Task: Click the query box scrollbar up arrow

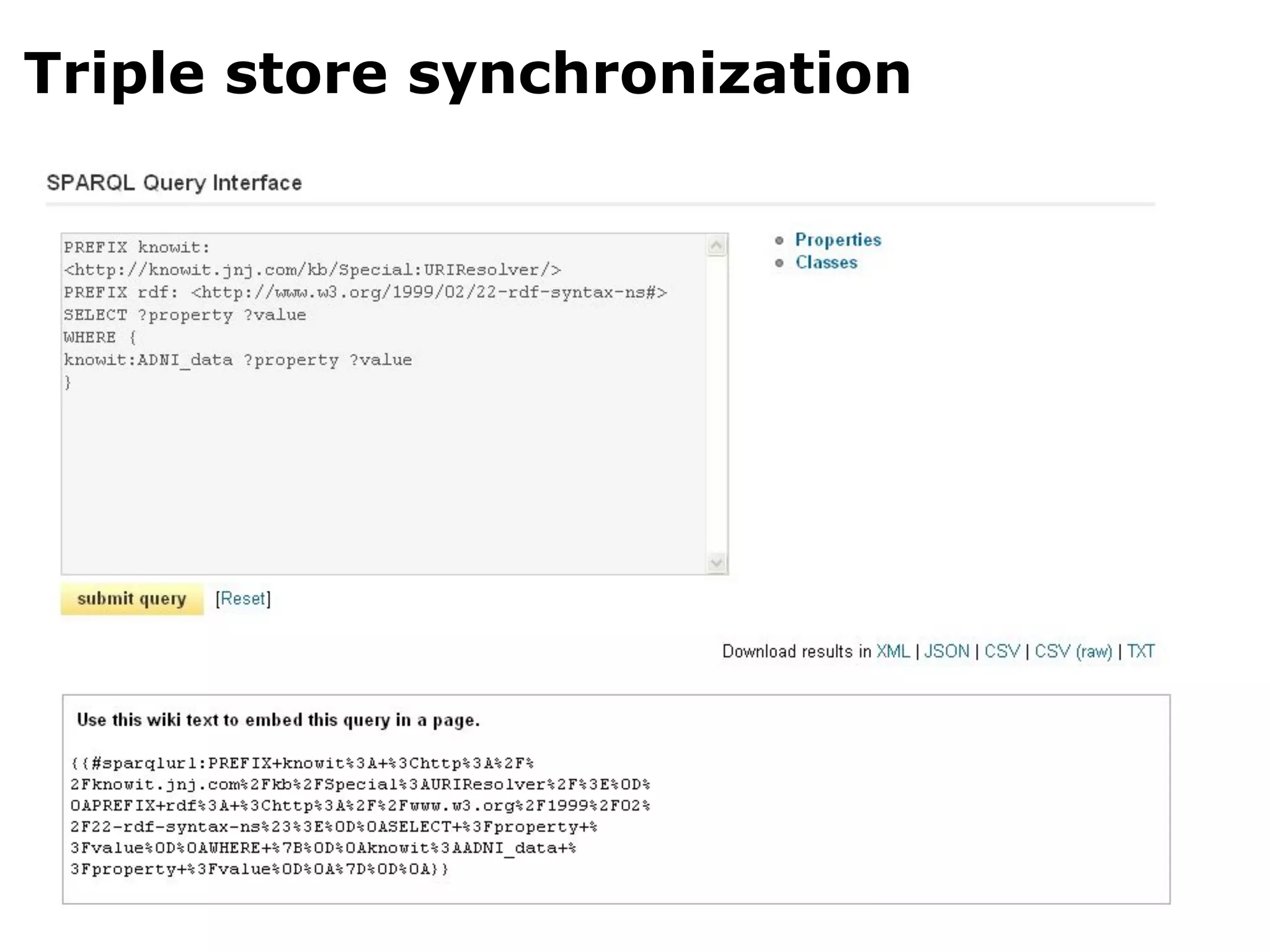Action: click(716, 246)
